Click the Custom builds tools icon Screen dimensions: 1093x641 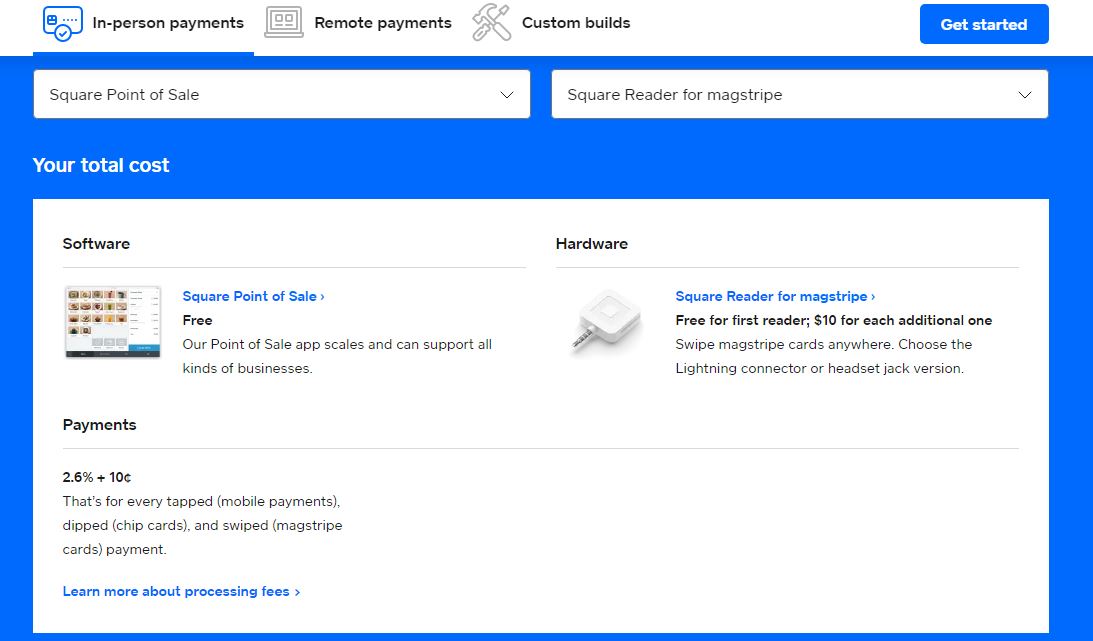[x=491, y=23]
